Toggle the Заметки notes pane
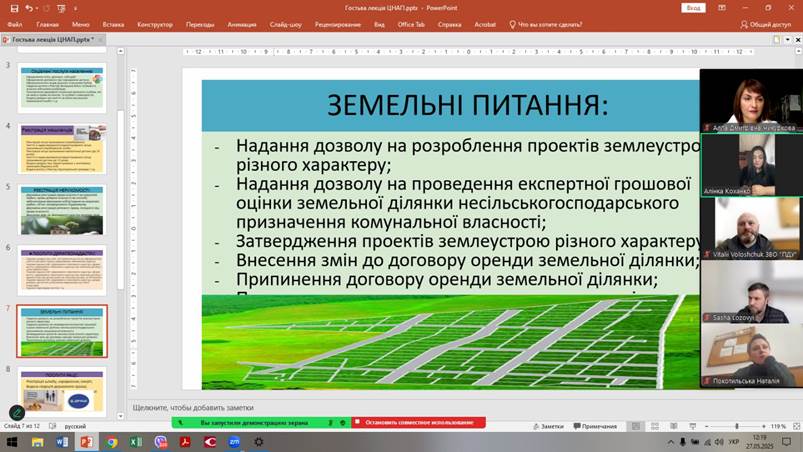 point(548,426)
